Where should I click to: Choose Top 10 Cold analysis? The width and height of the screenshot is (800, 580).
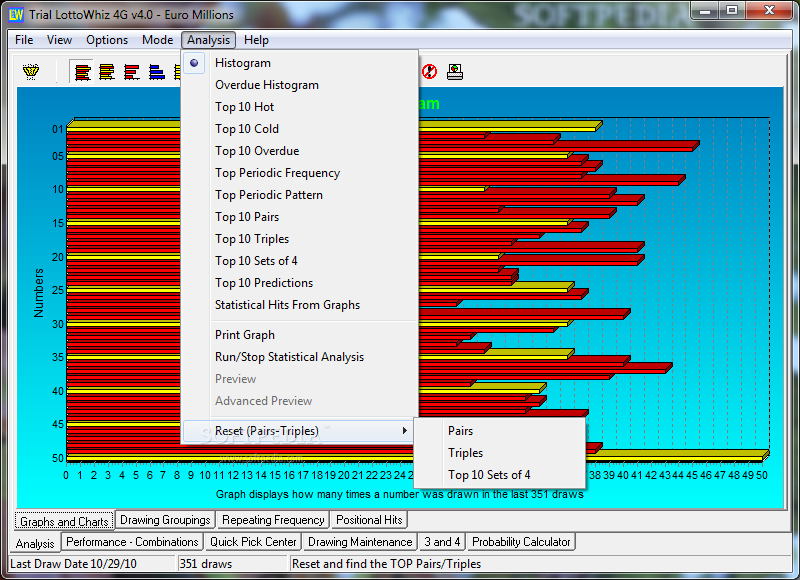point(299,129)
